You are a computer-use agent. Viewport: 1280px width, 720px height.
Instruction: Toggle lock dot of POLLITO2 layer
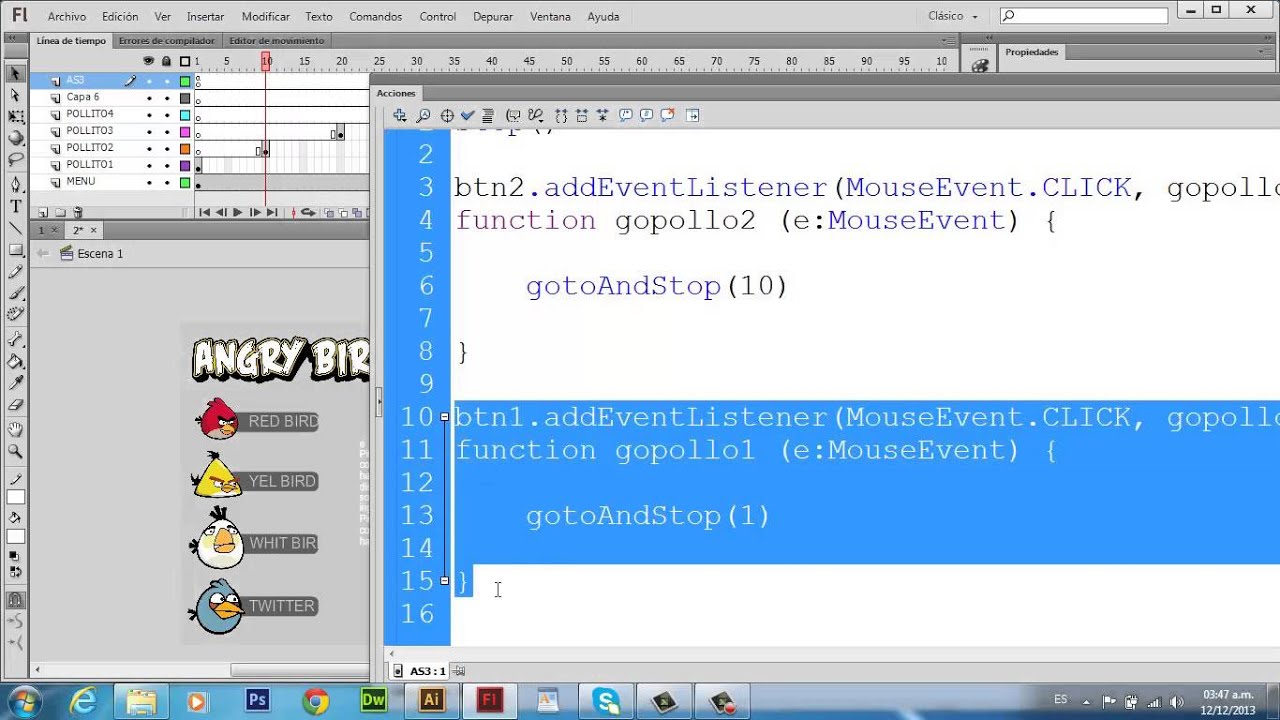pos(166,149)
